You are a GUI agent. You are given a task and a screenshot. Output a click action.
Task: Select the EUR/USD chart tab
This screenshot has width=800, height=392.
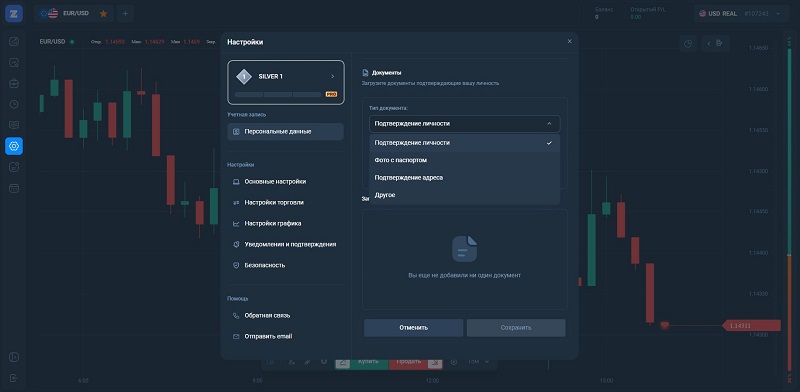[74, 14]
